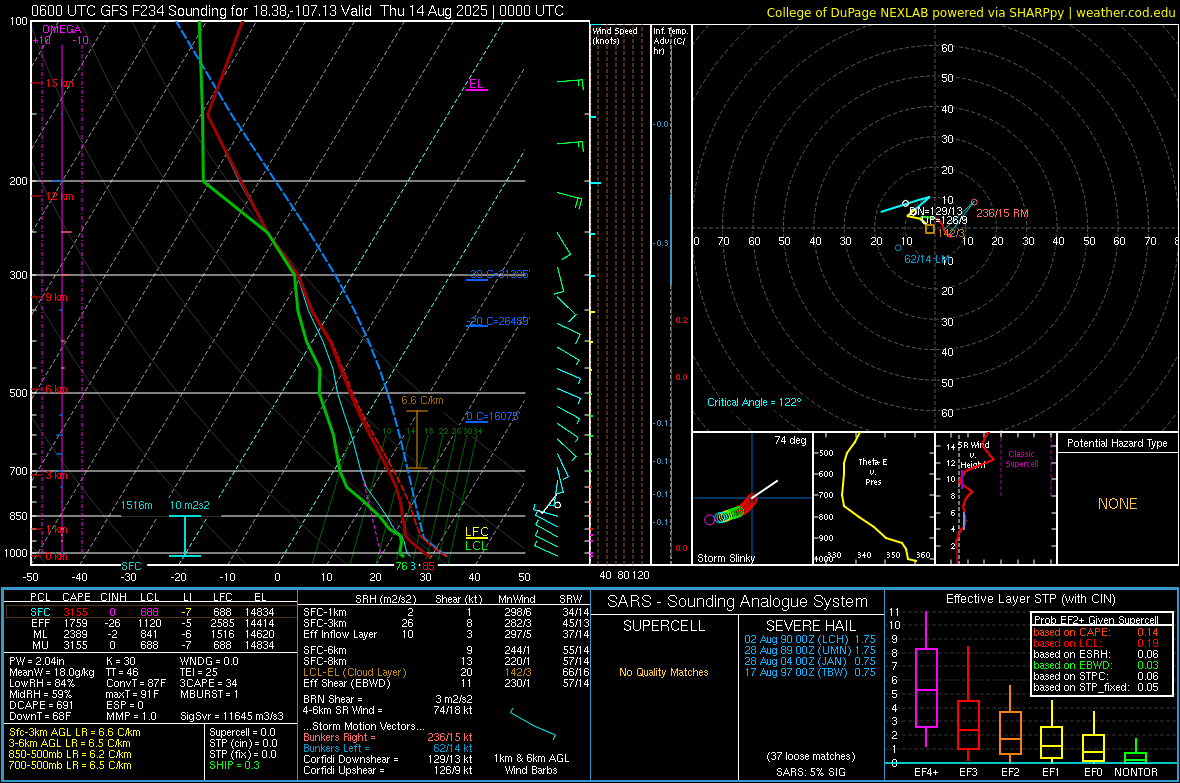Click the Critical Angle = 122° text
This screenshot has height=783, width=1180.
(x=754, y=402)
